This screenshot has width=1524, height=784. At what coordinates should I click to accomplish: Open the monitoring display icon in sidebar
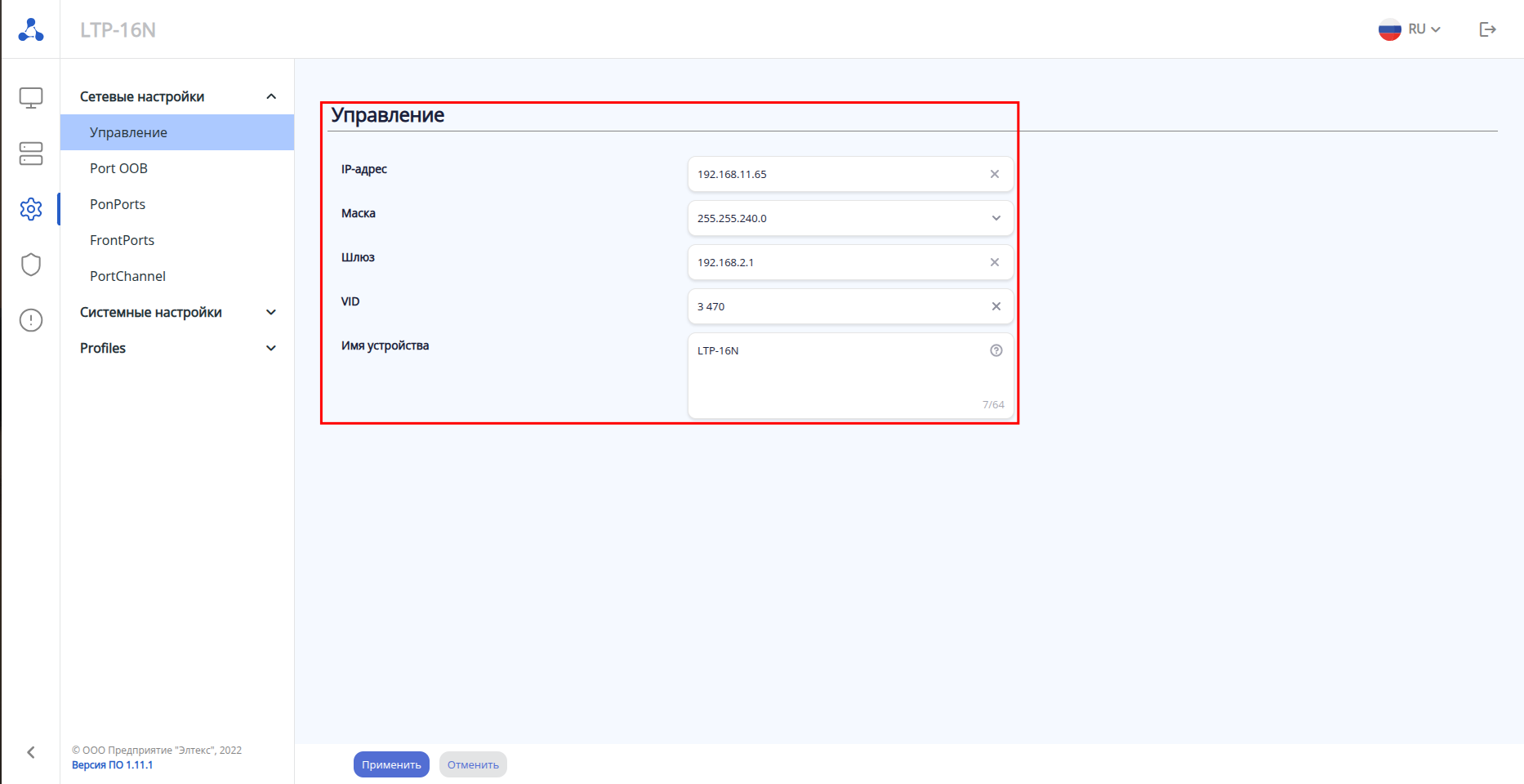point(31,98)
